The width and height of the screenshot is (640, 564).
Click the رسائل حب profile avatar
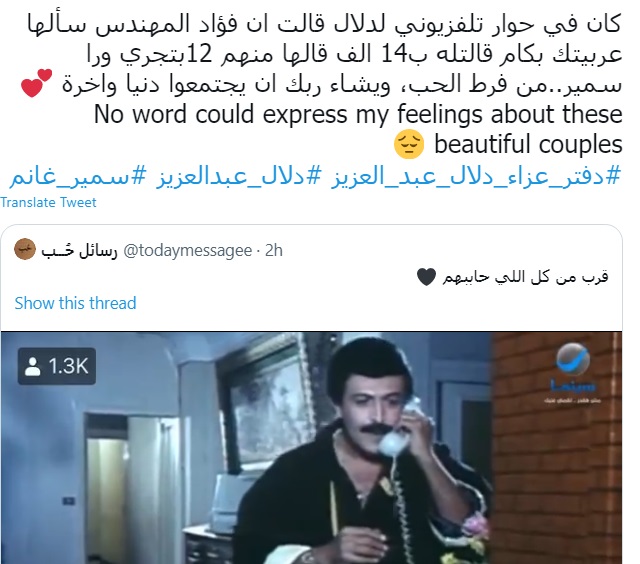[25, 249]
